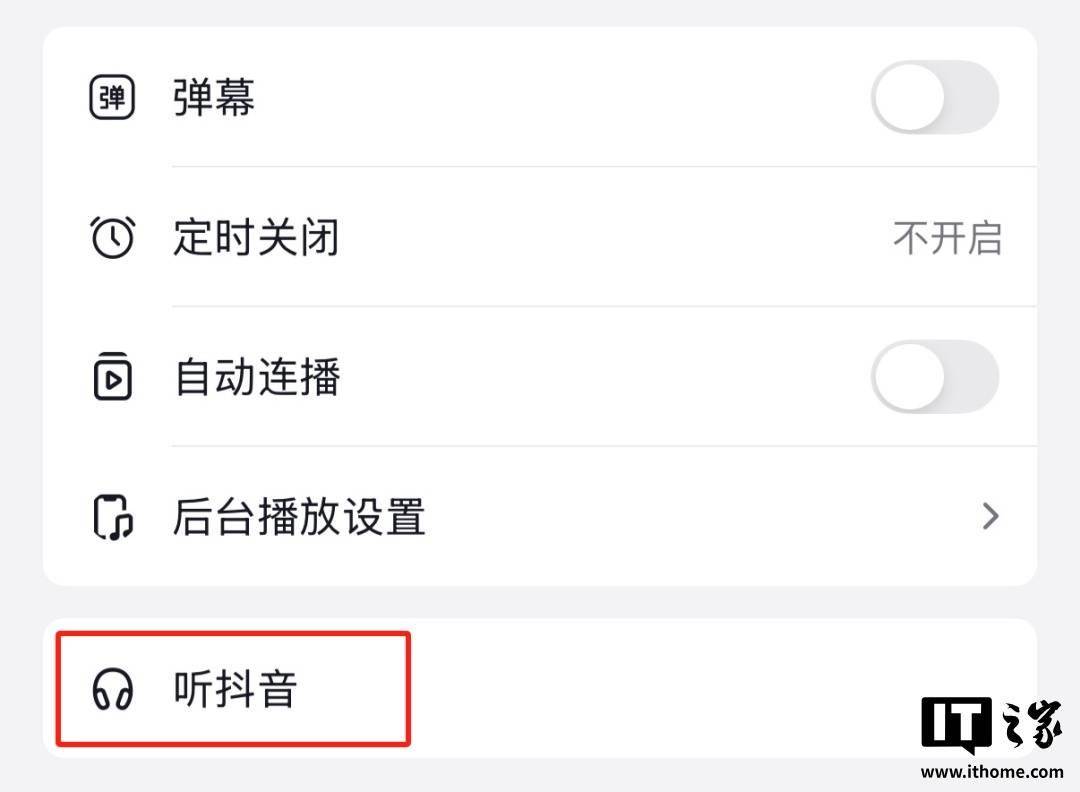The image size is (1080, 792).
Task: Select the 后台播放设置 text label
Action: [299, 517]
